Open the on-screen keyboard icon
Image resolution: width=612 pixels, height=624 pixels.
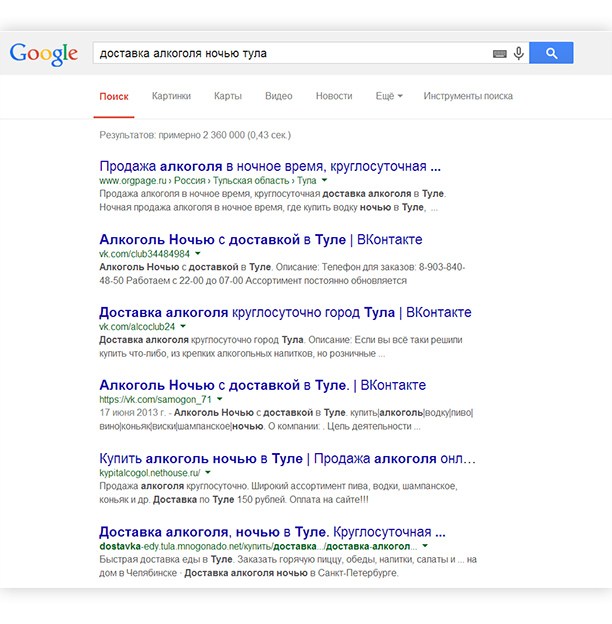click(x=499, y=54)
